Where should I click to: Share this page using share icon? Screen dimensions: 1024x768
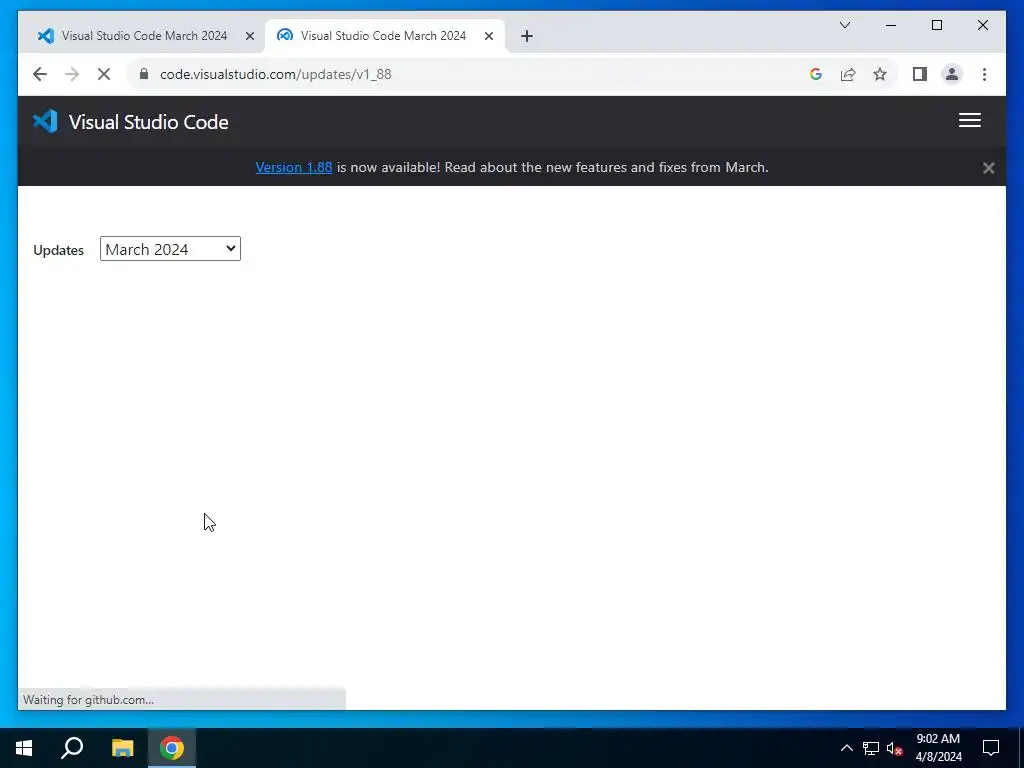click(x=848, y=74)
